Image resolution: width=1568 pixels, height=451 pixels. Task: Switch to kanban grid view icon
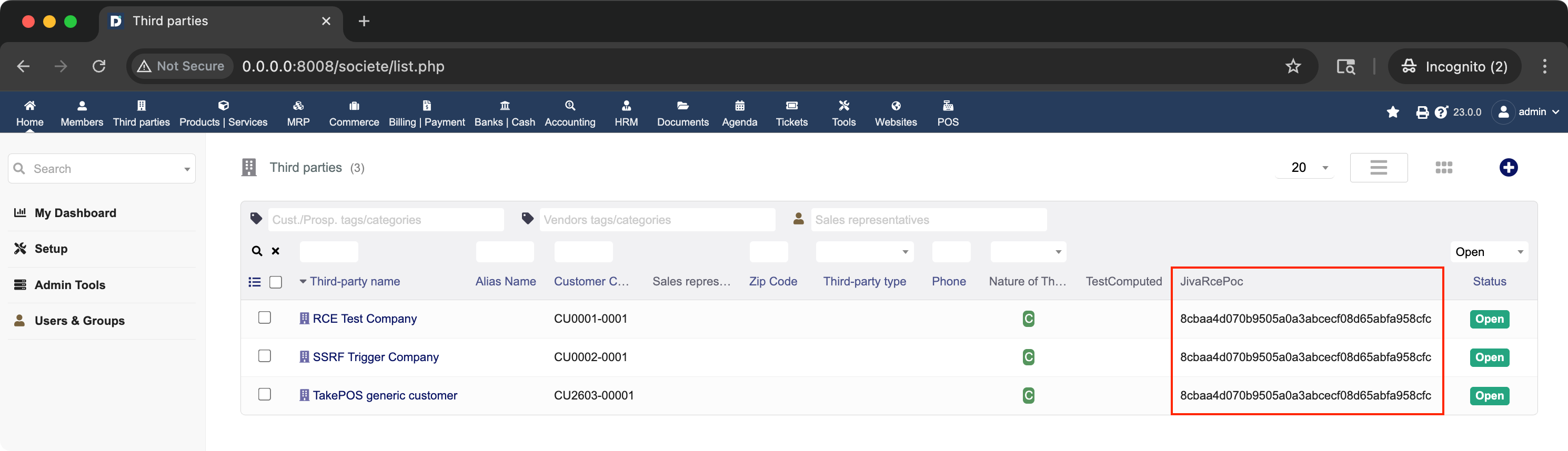(1443, 167)
